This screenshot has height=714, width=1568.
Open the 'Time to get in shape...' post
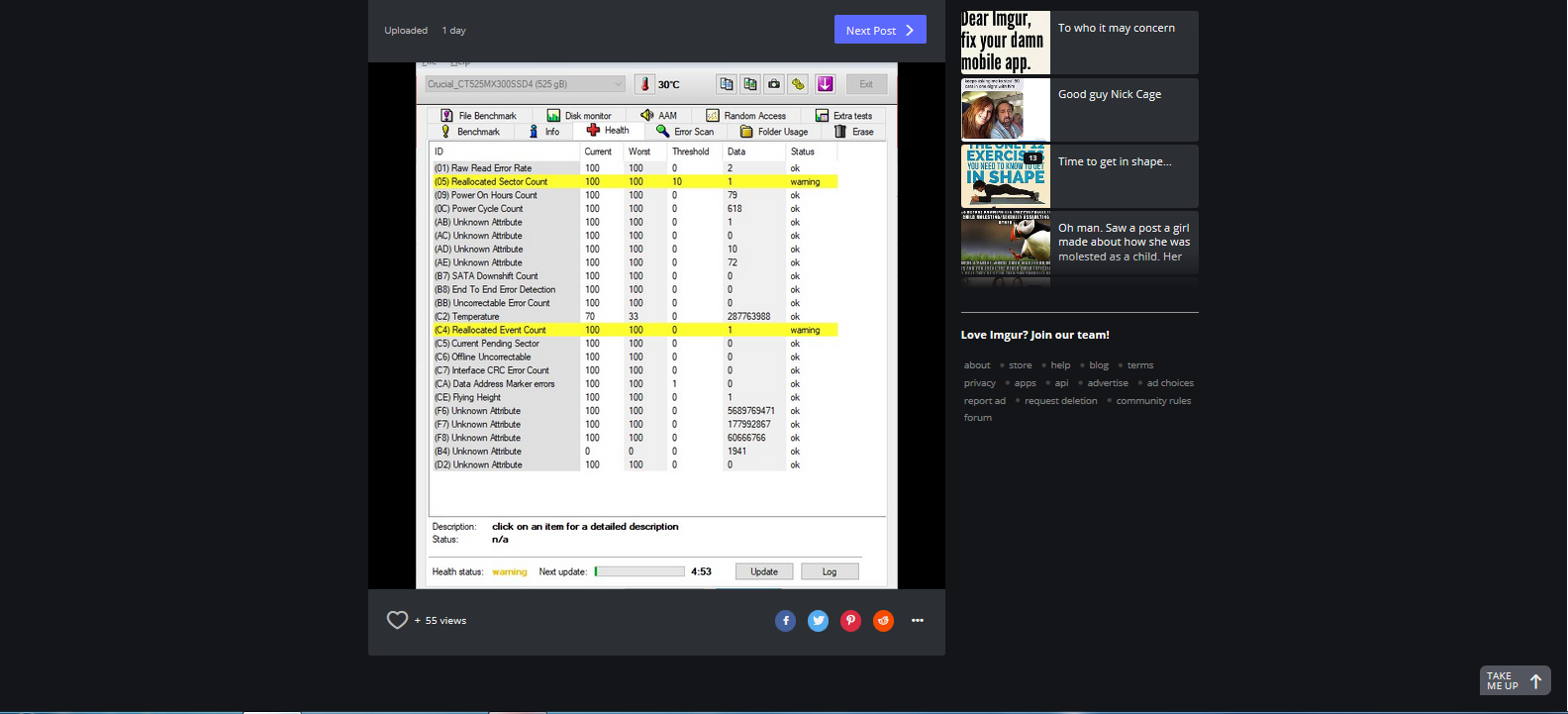coord(1079,176)
